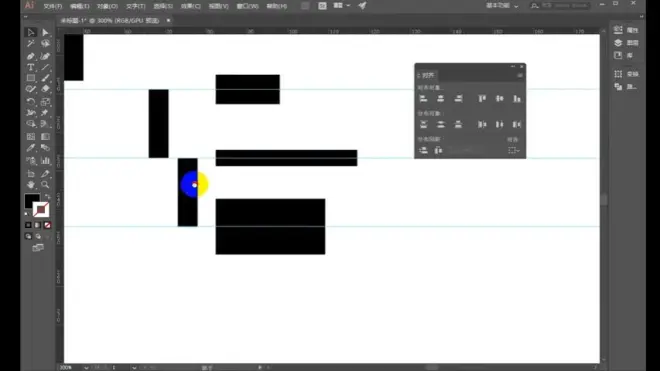The width and height of the screenshot is (660, 371).
Task: Select the Lasso tool
Action: point(45,44)
